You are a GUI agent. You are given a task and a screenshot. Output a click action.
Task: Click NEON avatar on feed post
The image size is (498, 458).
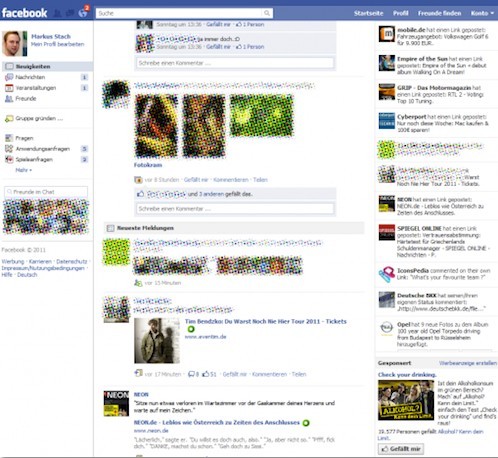[116, 403]
